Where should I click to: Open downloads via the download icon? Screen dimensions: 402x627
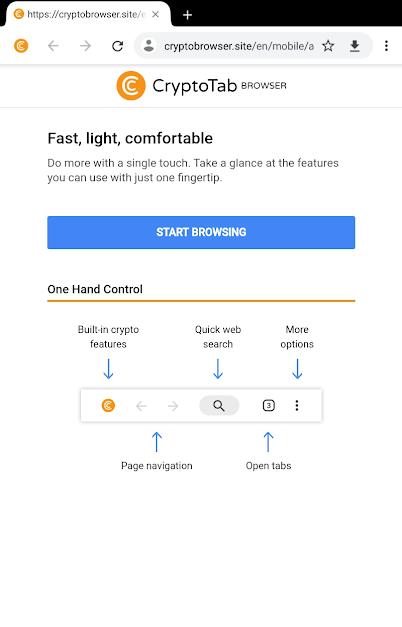(354, 46)
